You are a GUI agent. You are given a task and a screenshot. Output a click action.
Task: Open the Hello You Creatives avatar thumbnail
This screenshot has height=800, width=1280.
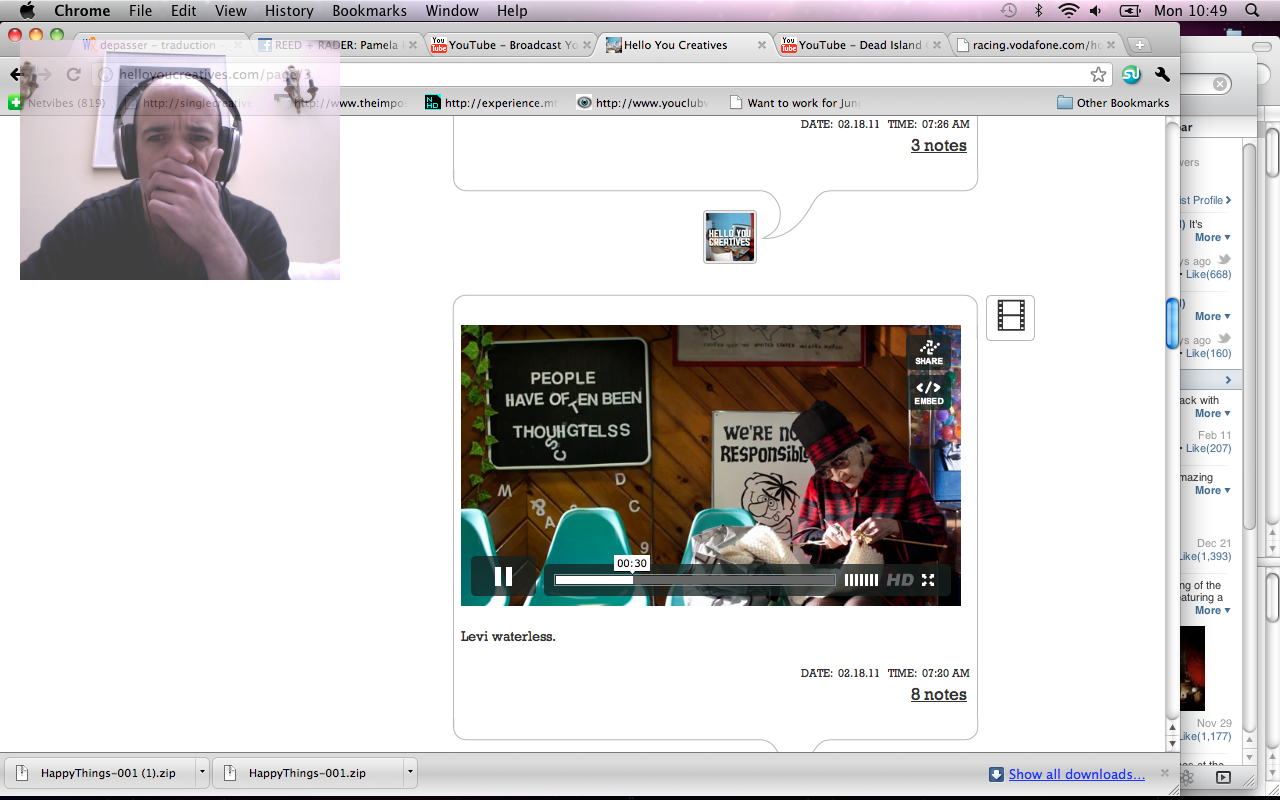coord(729,237)
